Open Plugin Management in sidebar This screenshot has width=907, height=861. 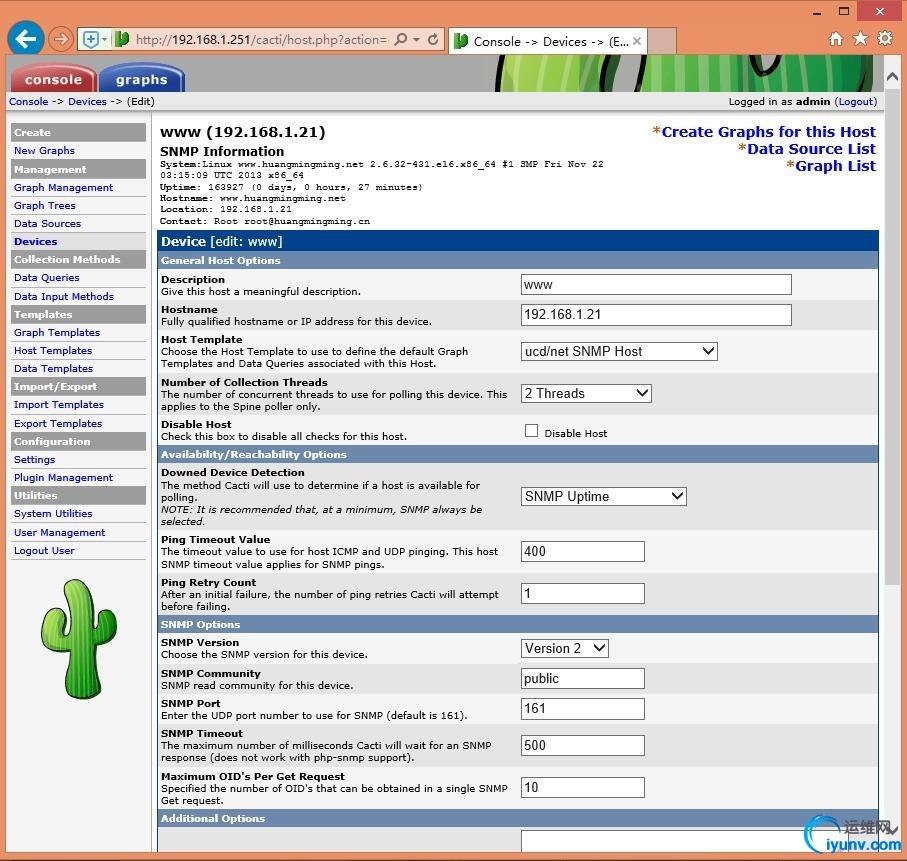point(64,477)
